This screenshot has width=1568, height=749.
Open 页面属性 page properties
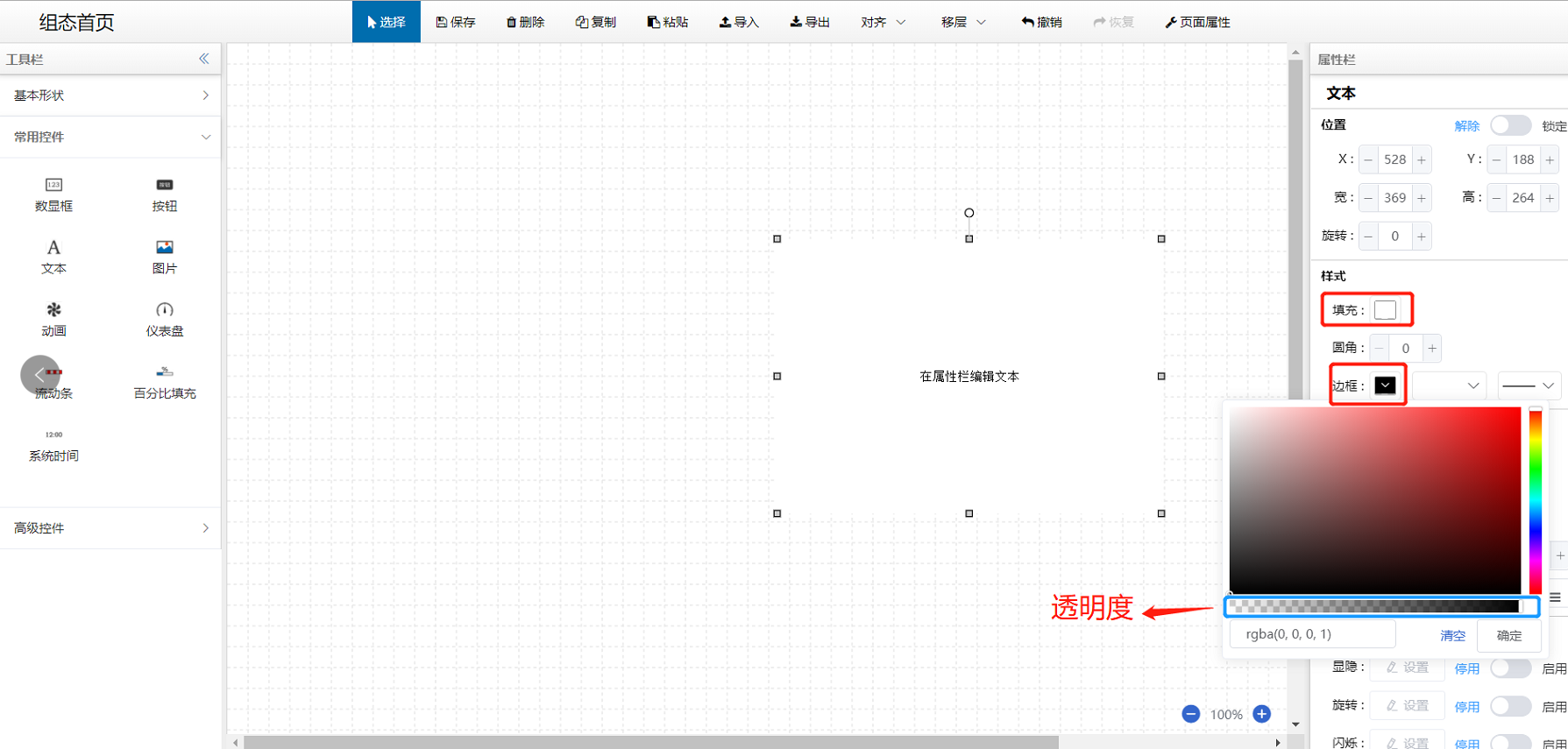pos(1197,22)
